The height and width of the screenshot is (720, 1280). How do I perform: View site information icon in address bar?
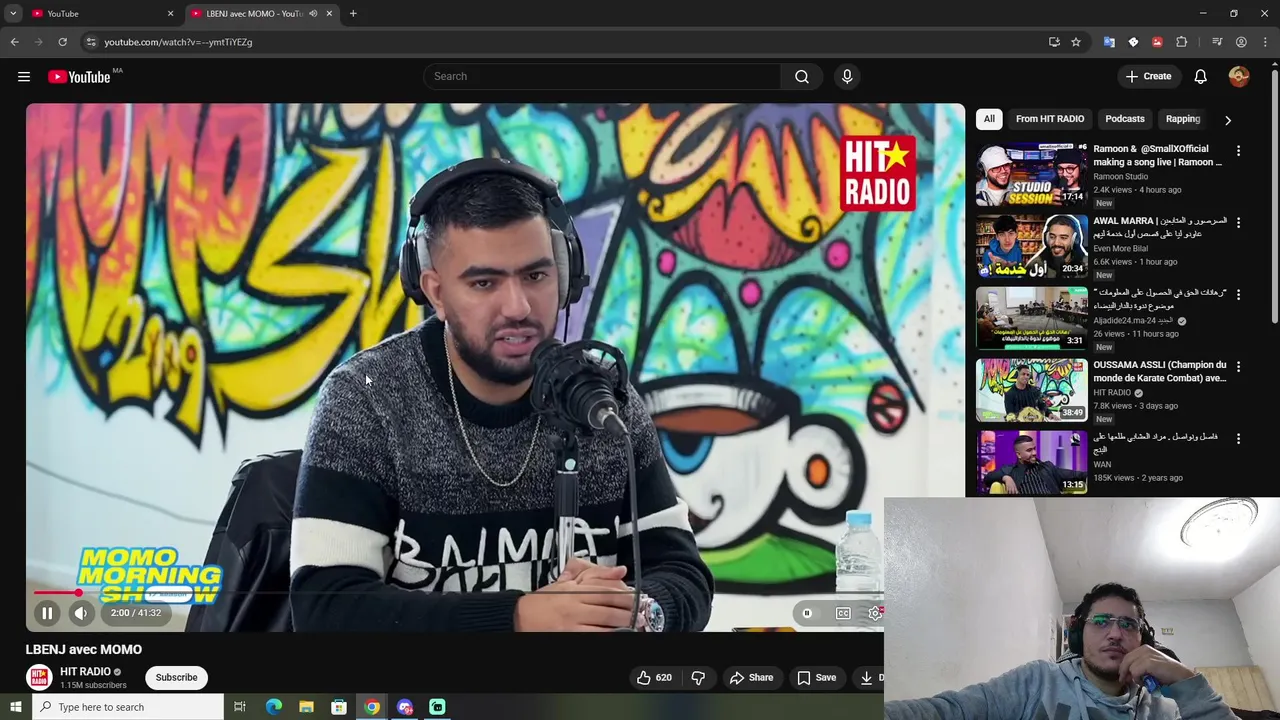pyautogui.click(x=91, y=42)
